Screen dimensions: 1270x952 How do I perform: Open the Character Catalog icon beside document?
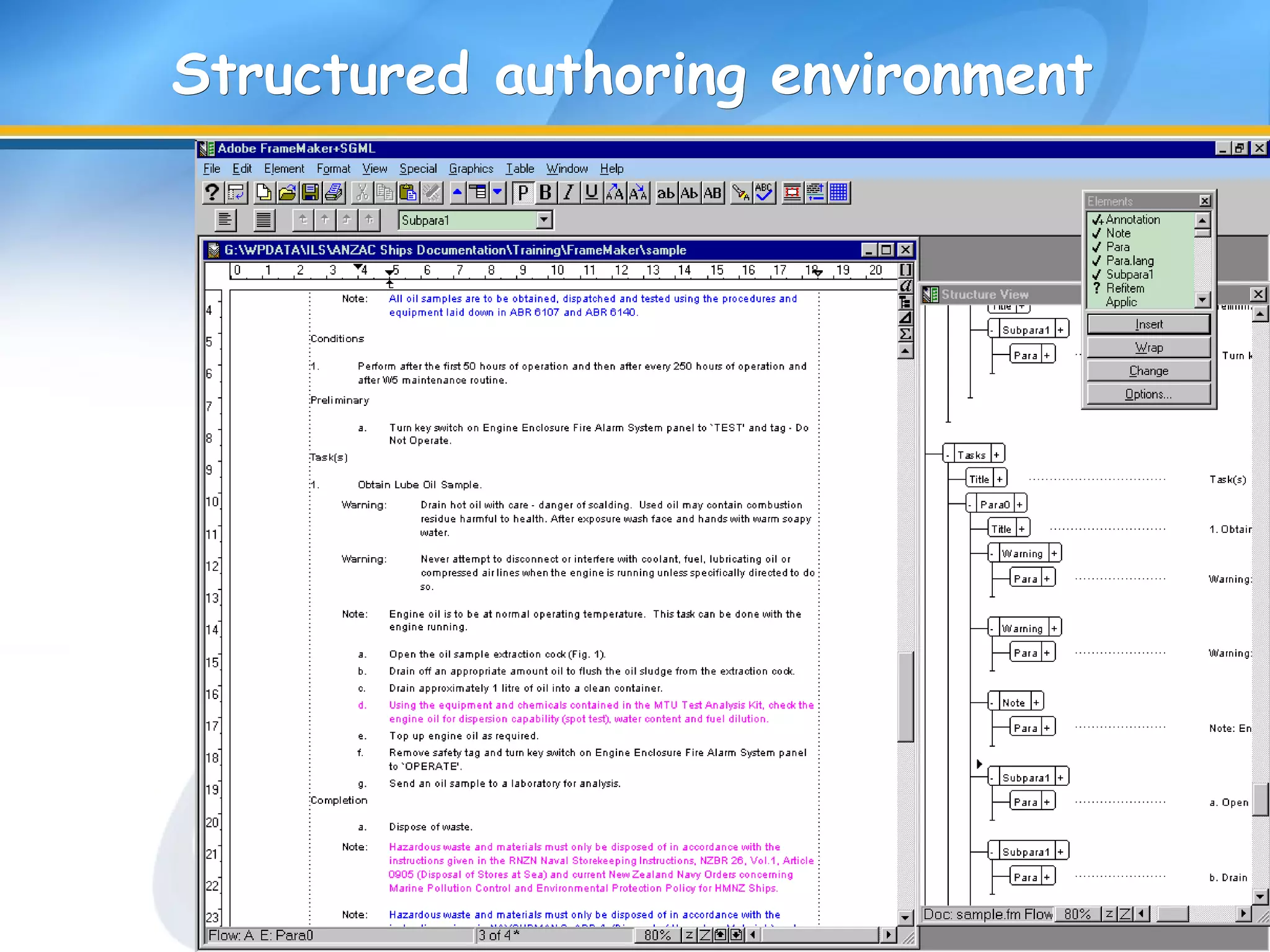tap(905, 286)
